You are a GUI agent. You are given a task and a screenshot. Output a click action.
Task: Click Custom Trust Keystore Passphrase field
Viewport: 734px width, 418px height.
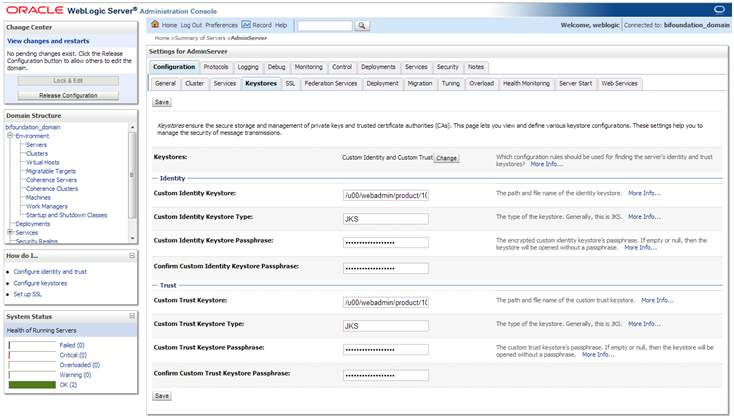click(x=386, y=350)
